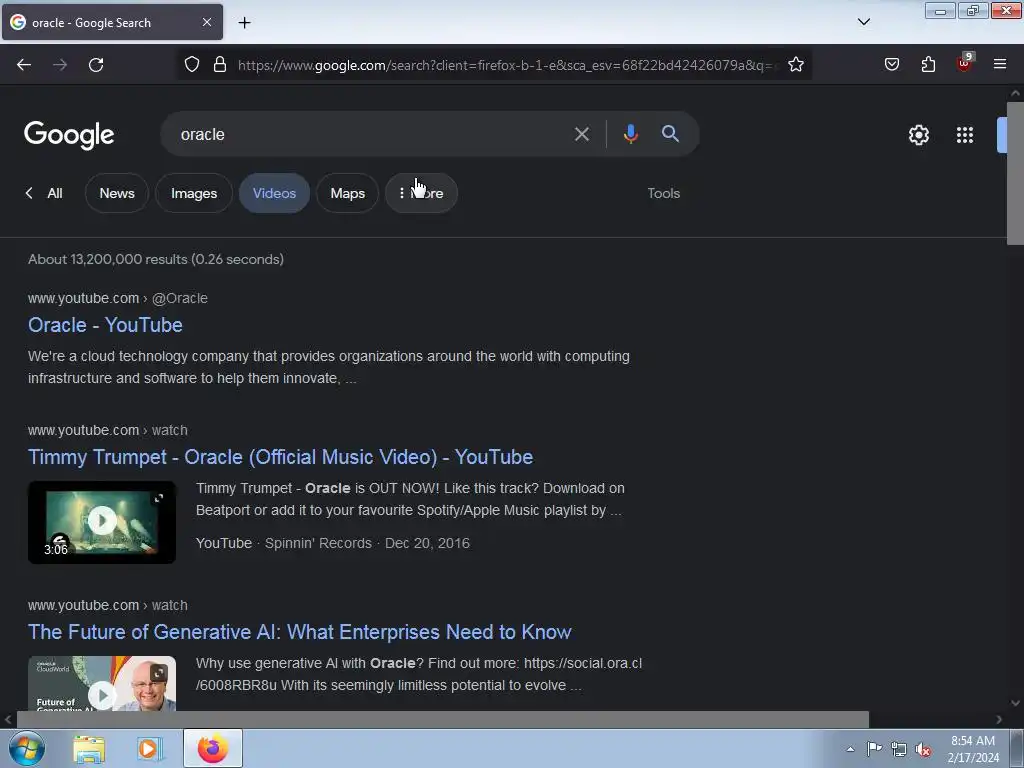
Task: Open the Google apps grid
Action: pyautogui.click(x=965, y=135)
